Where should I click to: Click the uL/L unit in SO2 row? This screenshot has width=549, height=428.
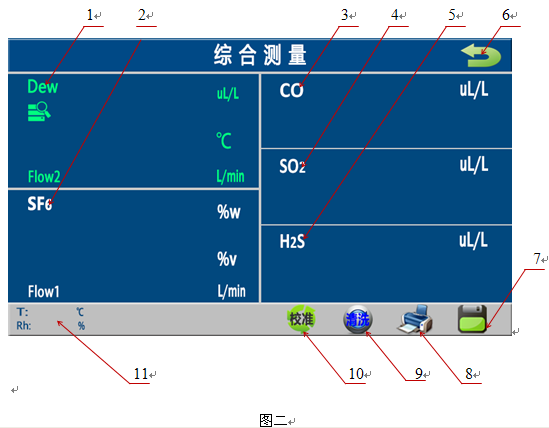(x=474, y=165)
